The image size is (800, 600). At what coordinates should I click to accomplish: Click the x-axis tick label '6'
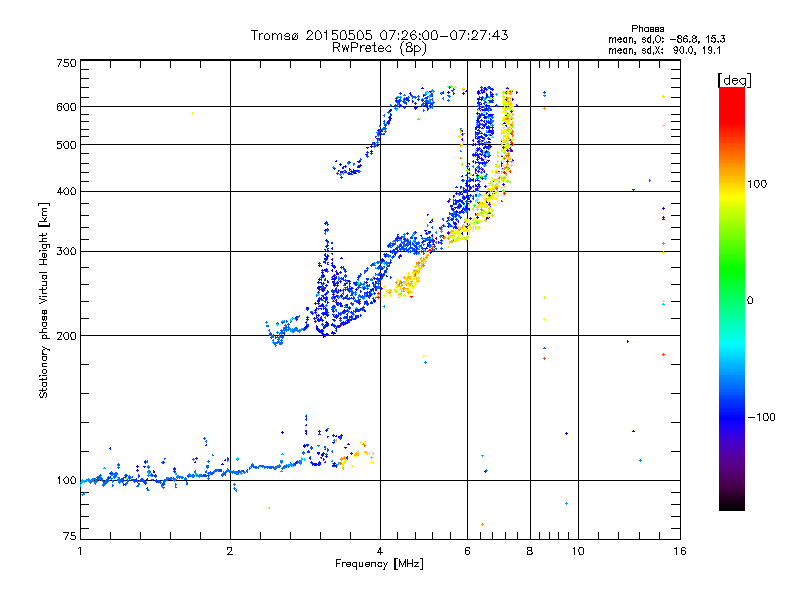(x=467, y=551)
